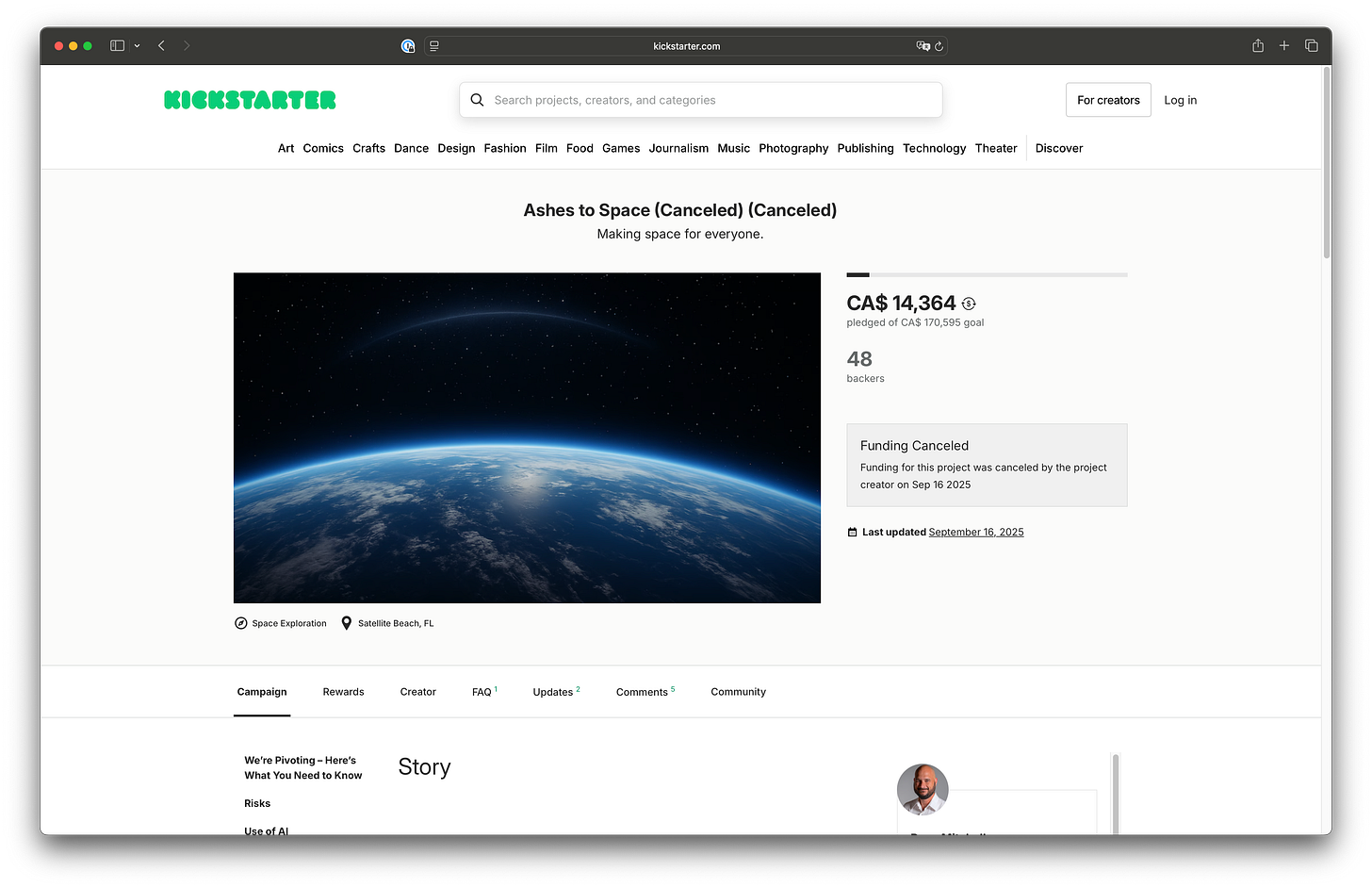Switch to the Updates tab
Viewport: 1372px width, 888px height.
[x=556, y=692]
